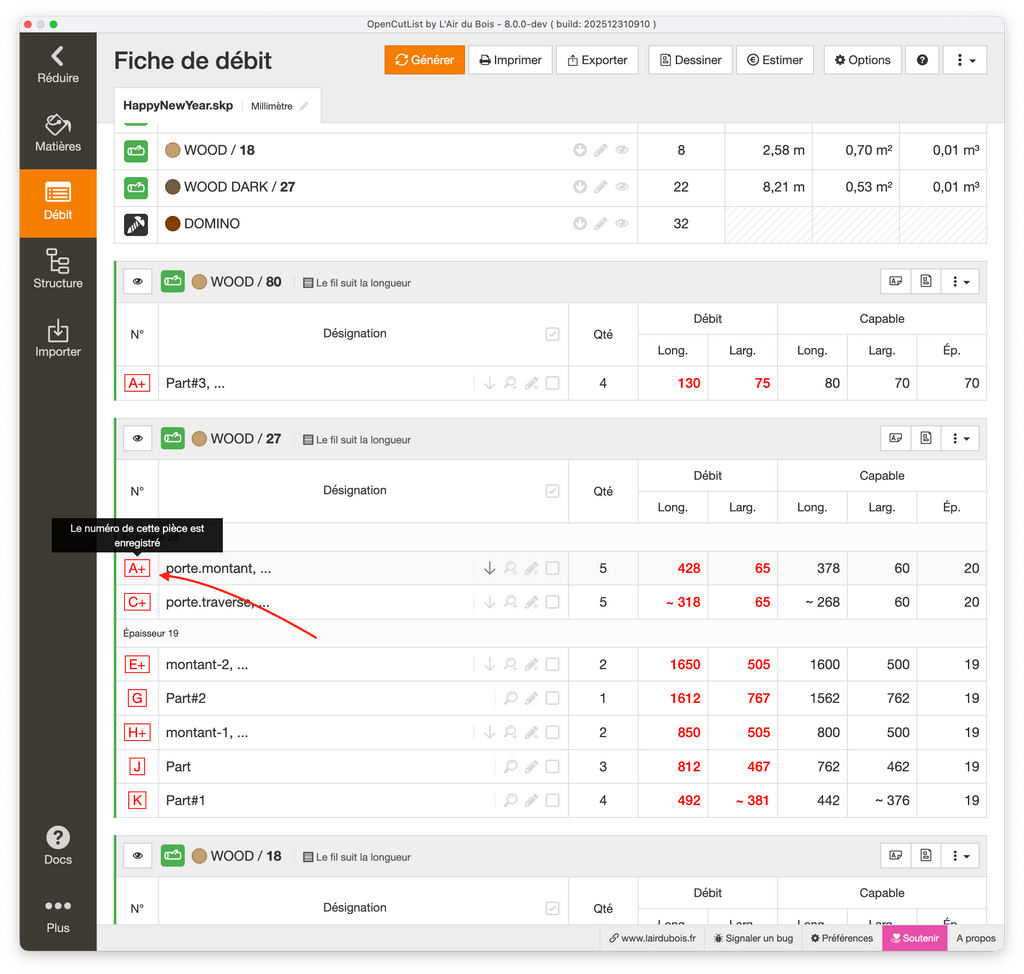Expand montant-2 row with down arrow

pyautogui.click(x=489, y=664)
